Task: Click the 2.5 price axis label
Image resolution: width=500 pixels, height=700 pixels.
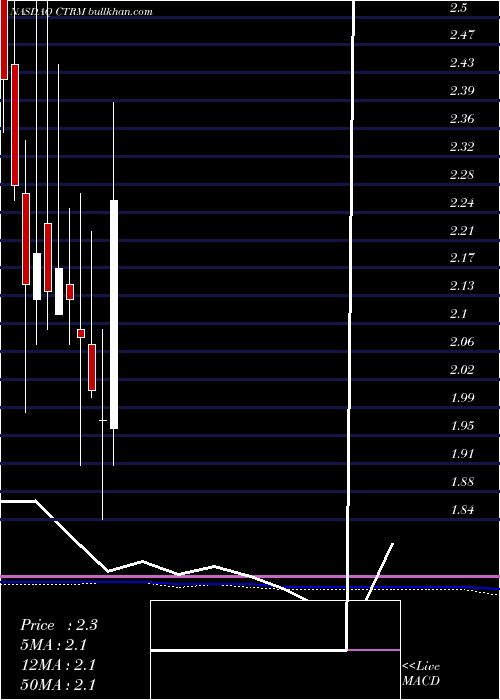Action: pyautogui.click(x=459, y=8)
